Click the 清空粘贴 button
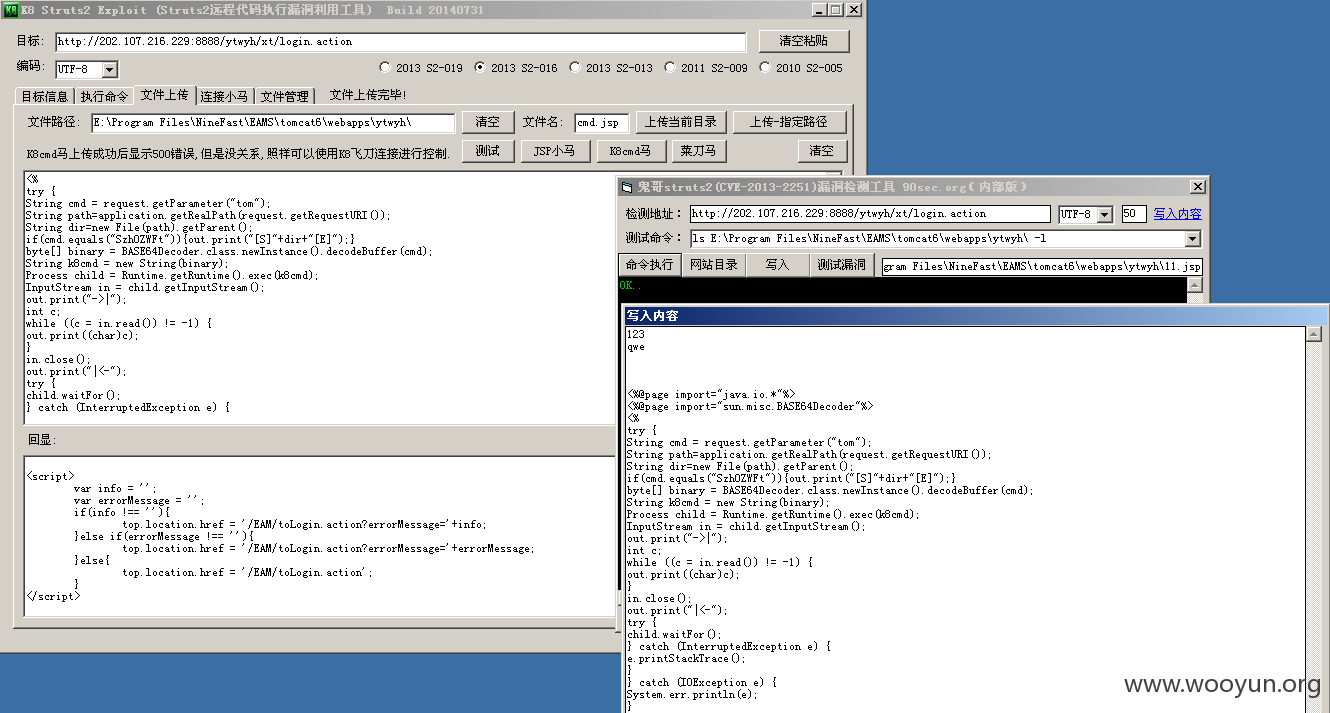1330x713 pixels. click(804, 41)
